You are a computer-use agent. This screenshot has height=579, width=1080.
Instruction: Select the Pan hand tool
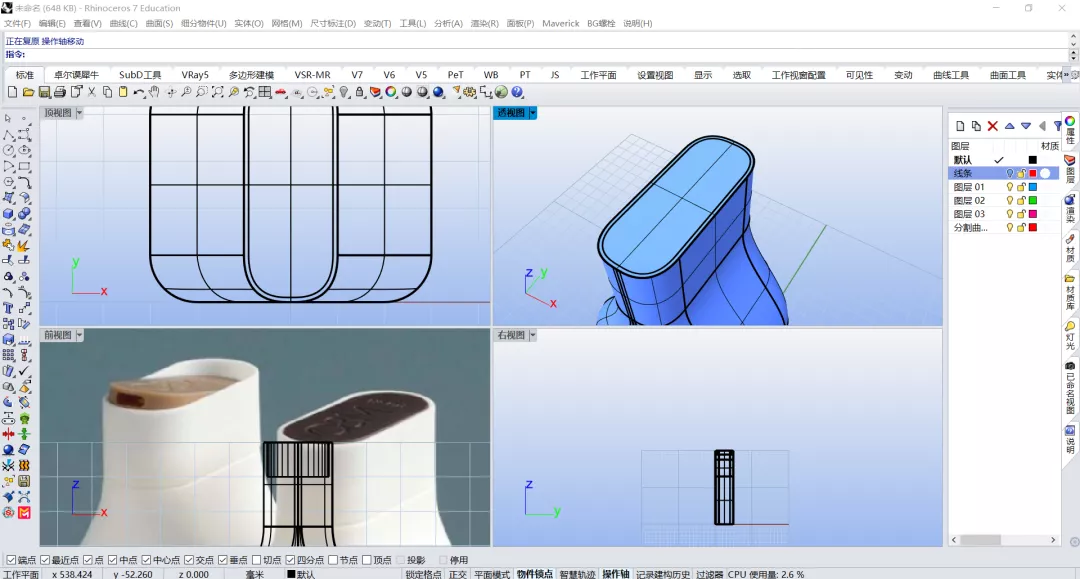coord(154,92)
